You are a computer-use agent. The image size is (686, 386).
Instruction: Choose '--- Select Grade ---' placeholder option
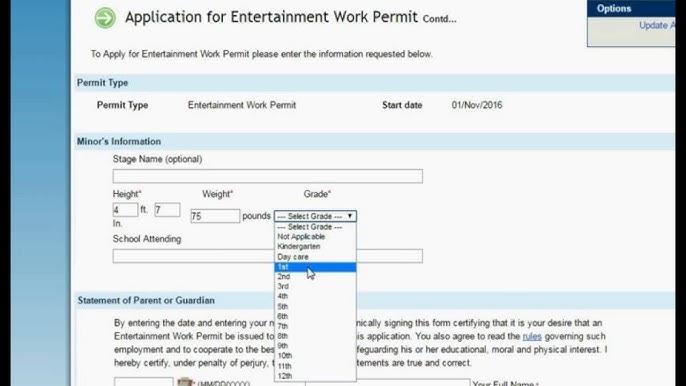pyautogui.click(x=315, y=227)
